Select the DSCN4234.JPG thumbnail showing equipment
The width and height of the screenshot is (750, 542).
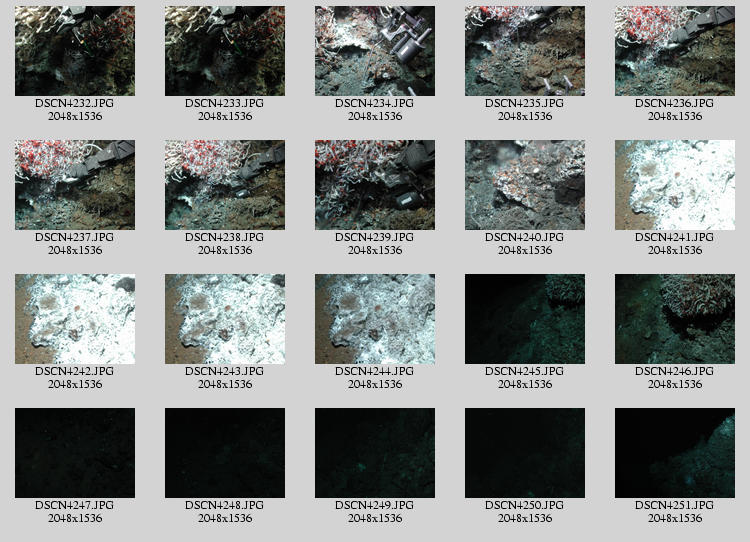point(375,51)
